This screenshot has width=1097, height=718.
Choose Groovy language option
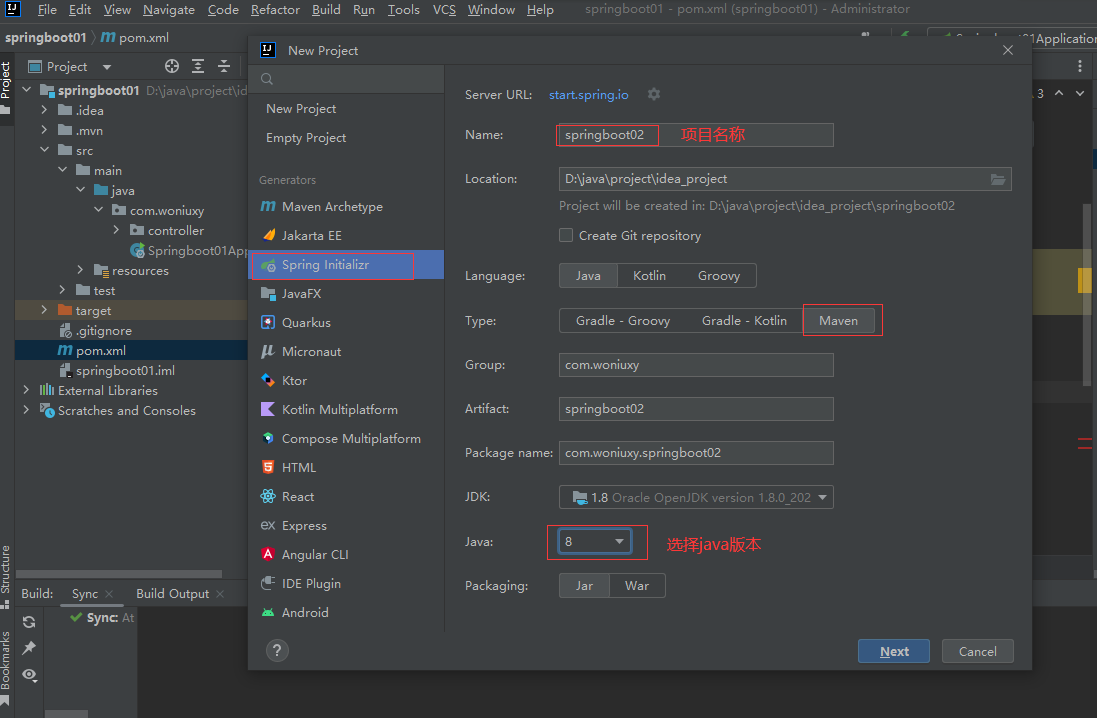tap(719, 276)
